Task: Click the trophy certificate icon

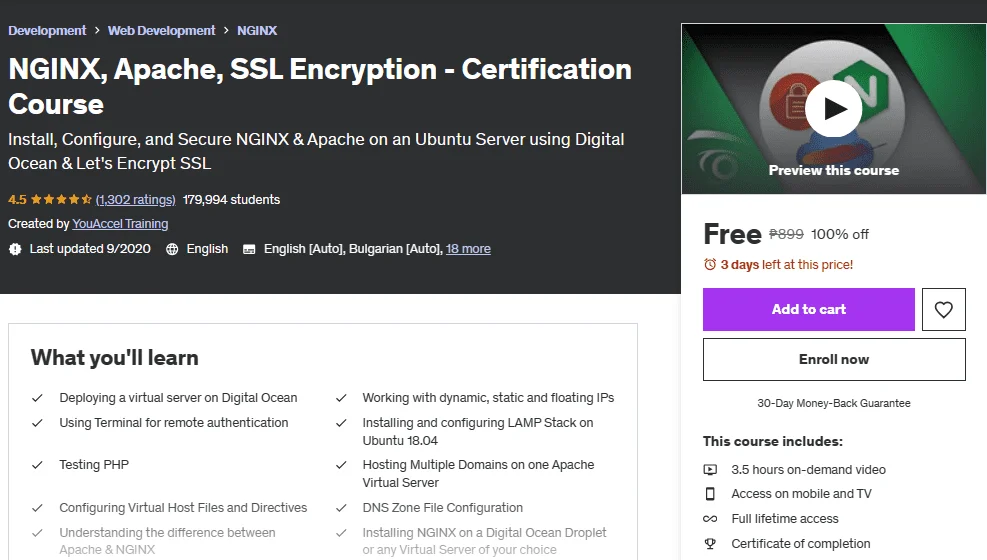Action: pyautogui.click(x=710, y=544)
